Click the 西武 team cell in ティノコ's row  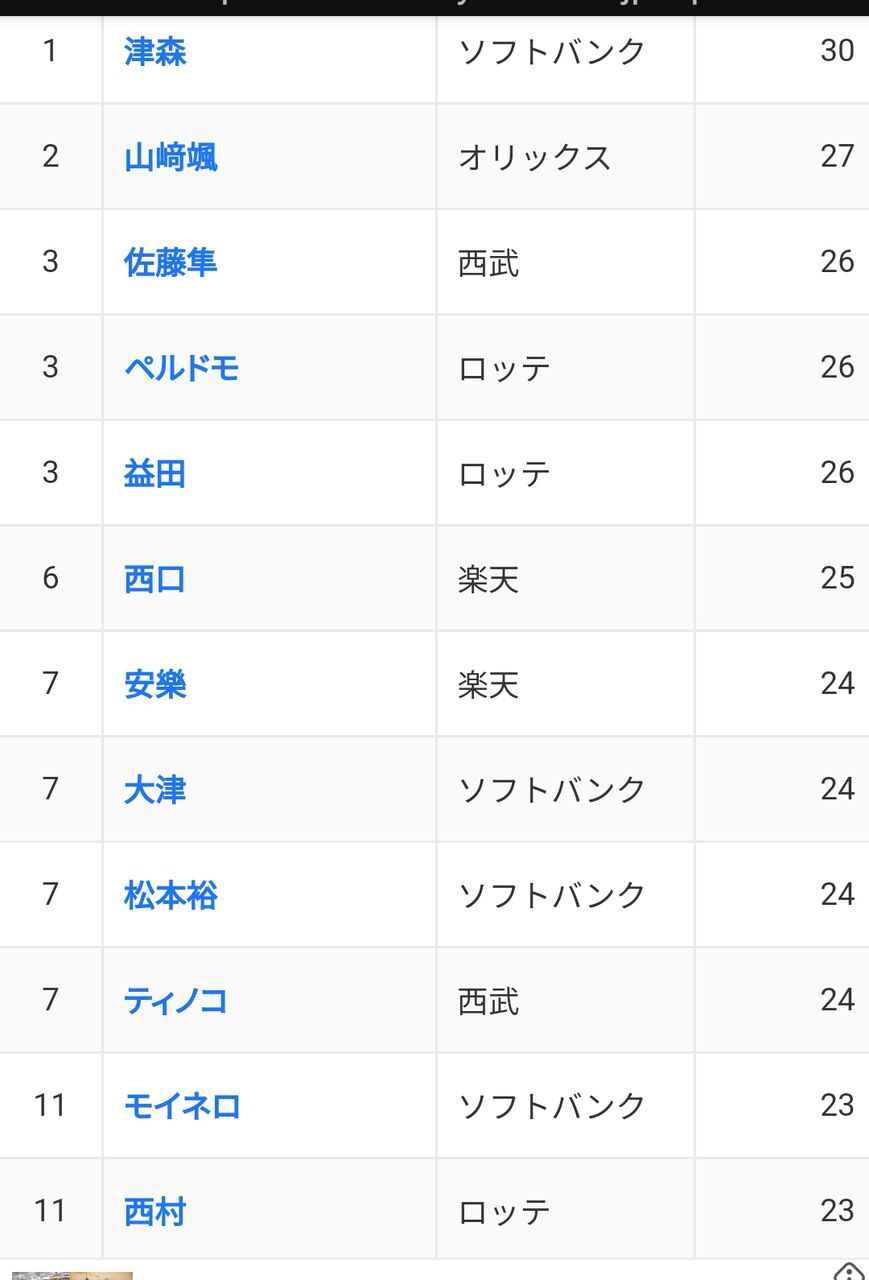coord(566,1001)
